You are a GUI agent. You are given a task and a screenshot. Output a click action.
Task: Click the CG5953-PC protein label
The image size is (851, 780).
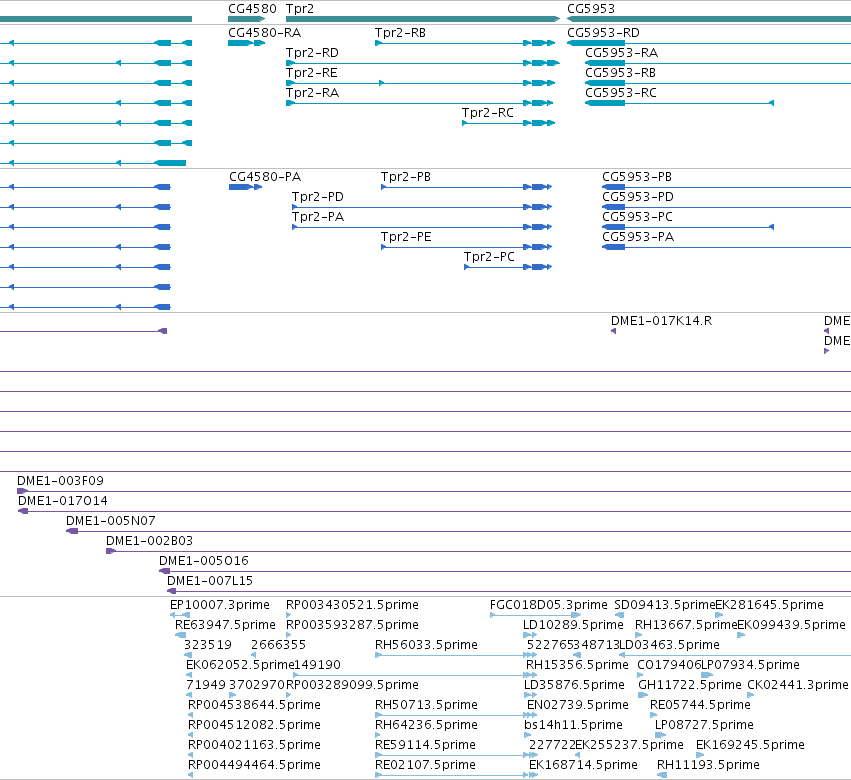click(x=637, y=217)
